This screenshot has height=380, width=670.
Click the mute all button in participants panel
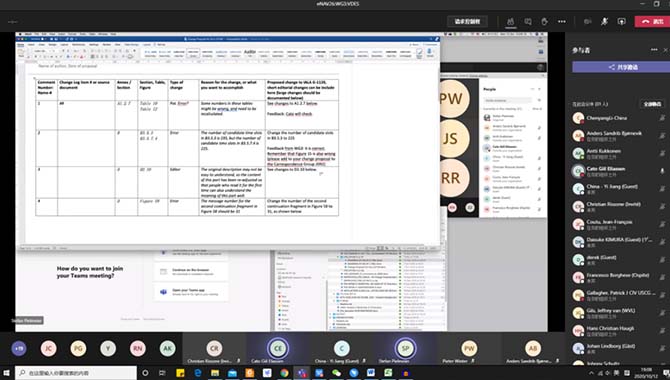point(652,104)
